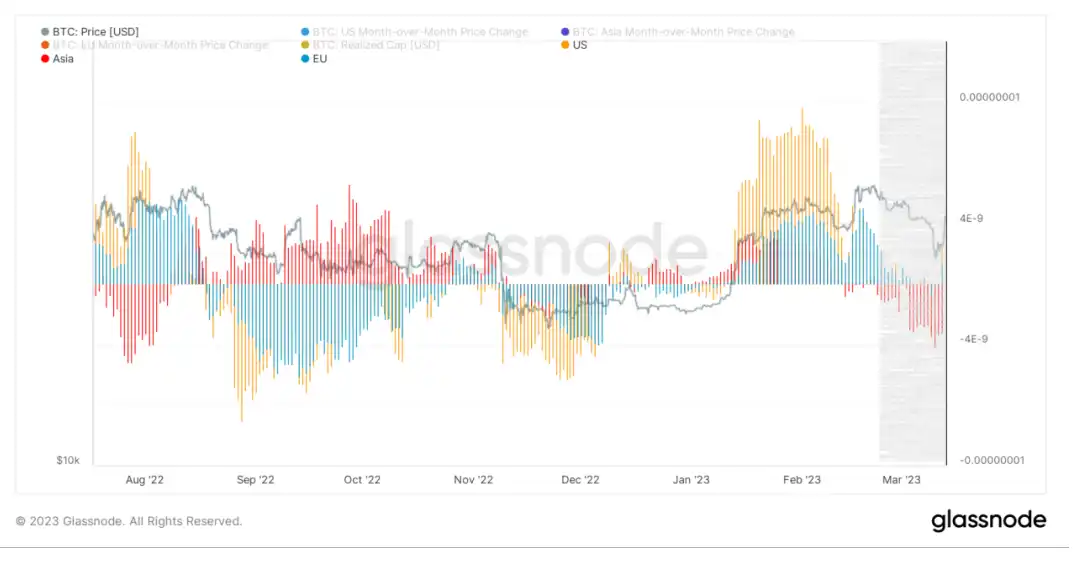
Task: Click the blue dot for US Month-over-Month
Action: click(x=305, y=32)
